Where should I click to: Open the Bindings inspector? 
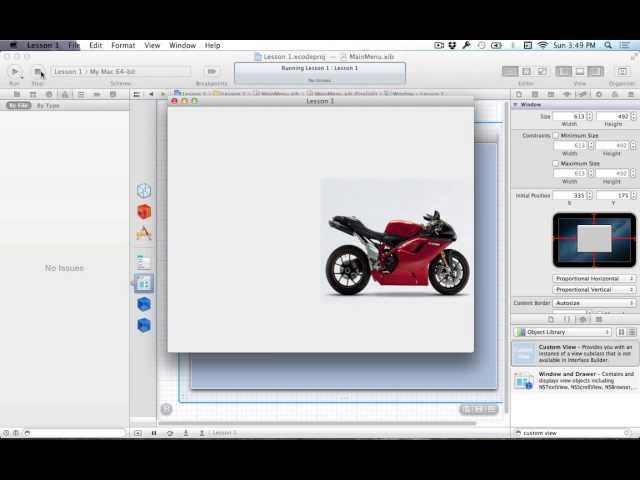(x=615, y=94)
